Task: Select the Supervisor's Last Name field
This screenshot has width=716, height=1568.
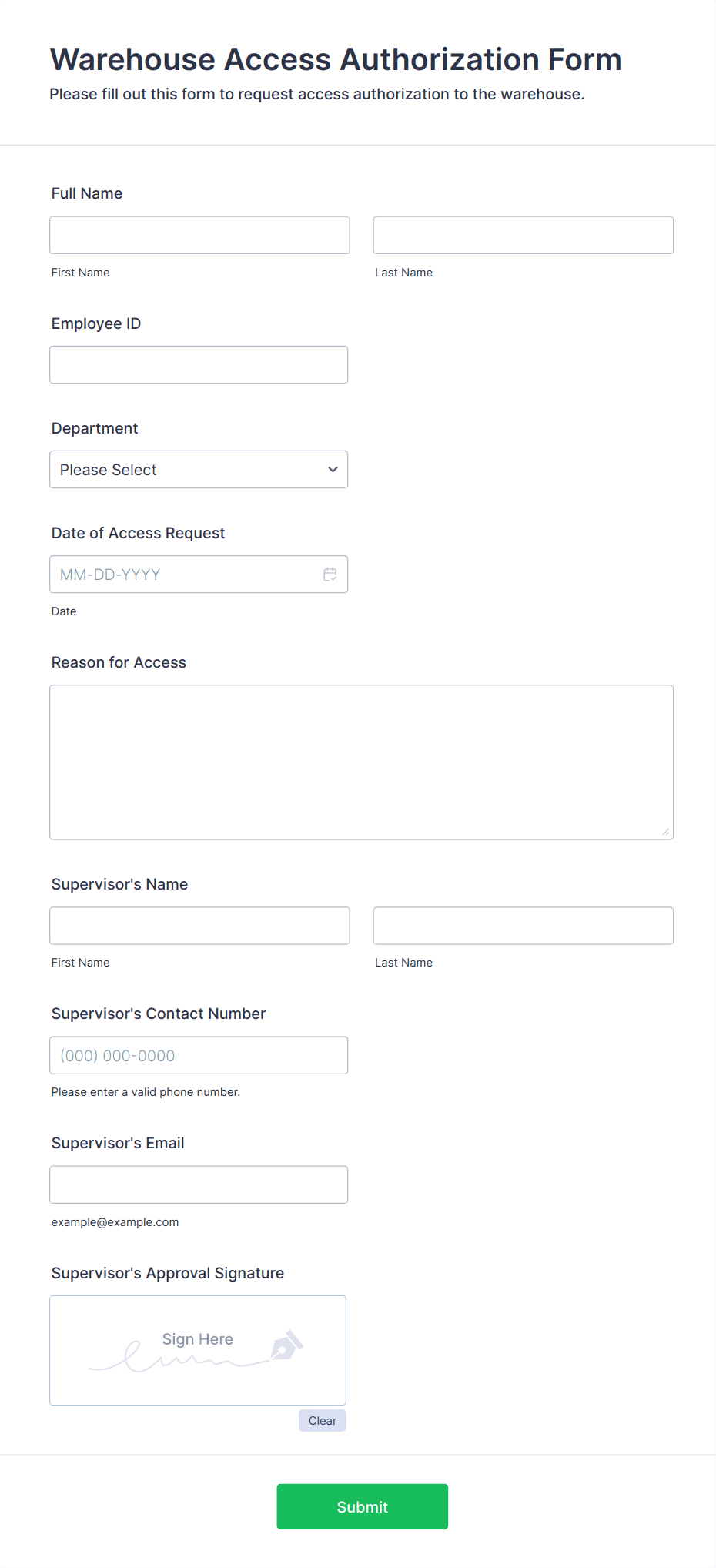Action: tap(523, 925)
